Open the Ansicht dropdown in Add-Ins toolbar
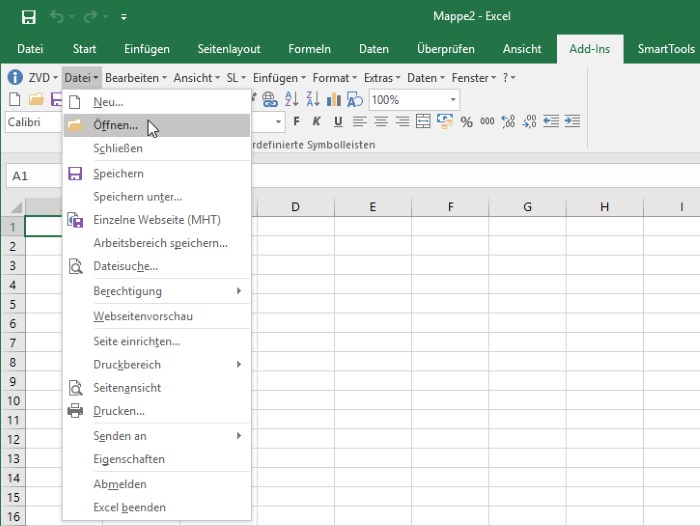This screenshot has width=700, height=526. pyautogui.click(x=196, y=78)
